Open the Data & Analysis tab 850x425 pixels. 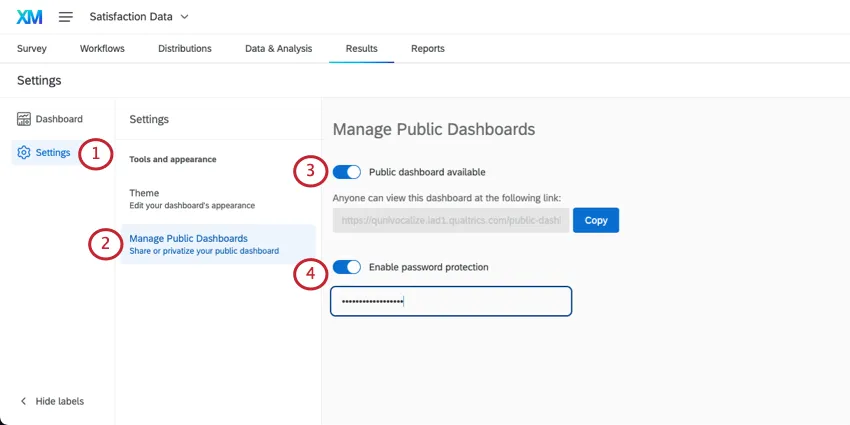278,48
